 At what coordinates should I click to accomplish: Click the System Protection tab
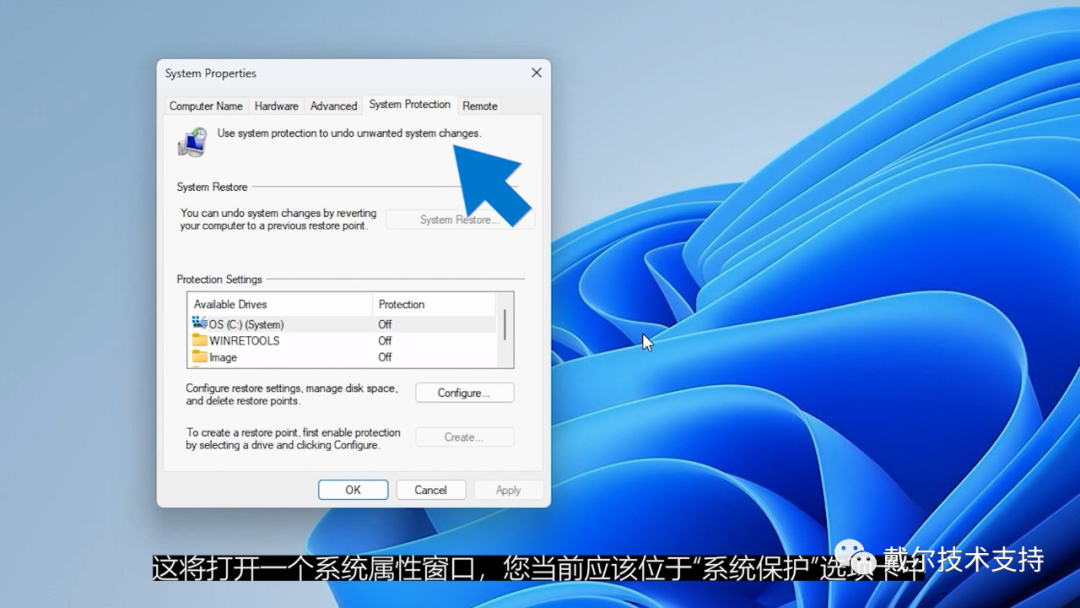(410, 105)
